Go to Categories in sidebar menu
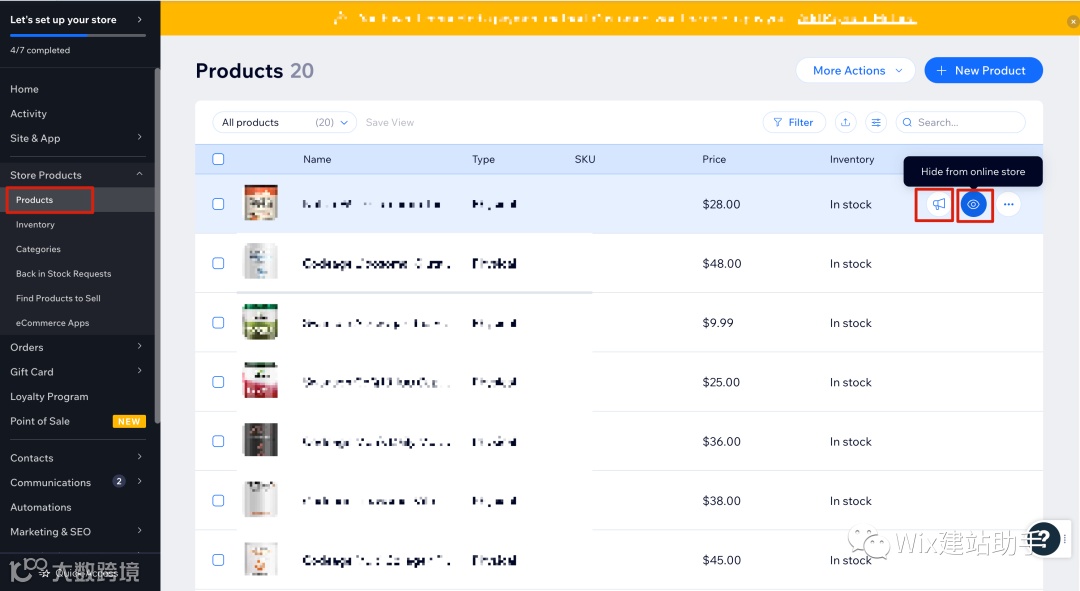 pyautogui.click(x=39, y=249)
